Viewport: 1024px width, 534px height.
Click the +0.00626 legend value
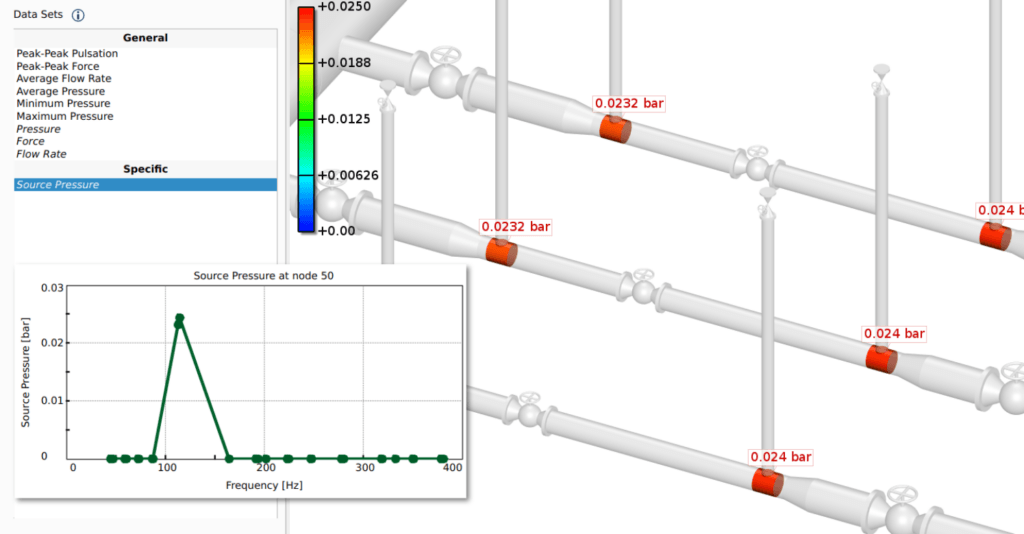pyautogui.click(x=348, y=175)
